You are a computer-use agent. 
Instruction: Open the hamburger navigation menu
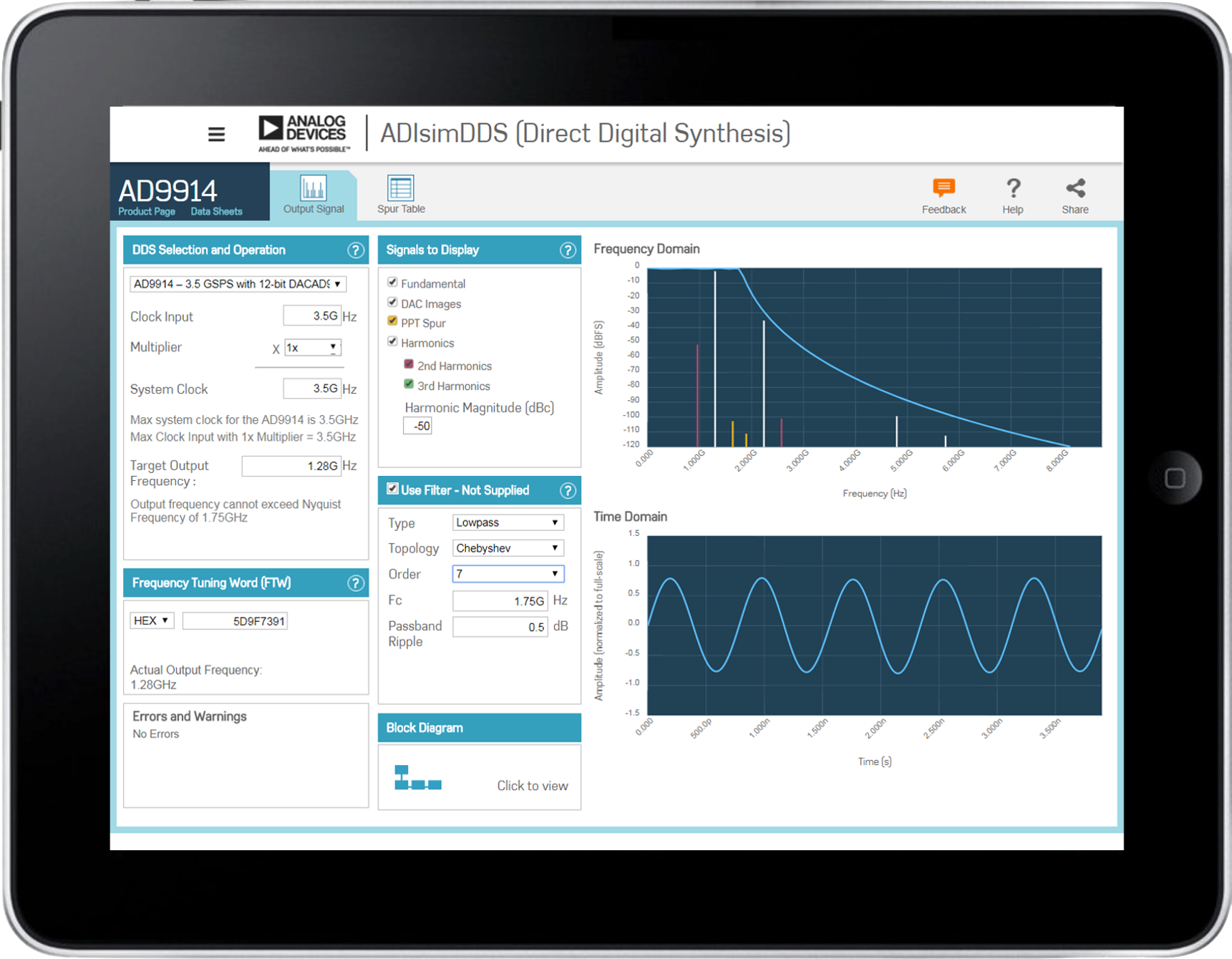[216, 134]
